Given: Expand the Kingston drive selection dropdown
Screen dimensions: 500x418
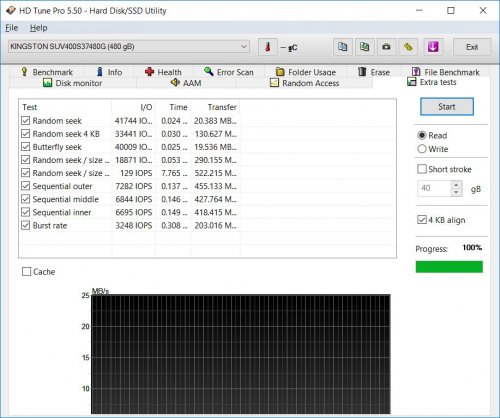Looking at the screenshot, I should pos(244,46).
